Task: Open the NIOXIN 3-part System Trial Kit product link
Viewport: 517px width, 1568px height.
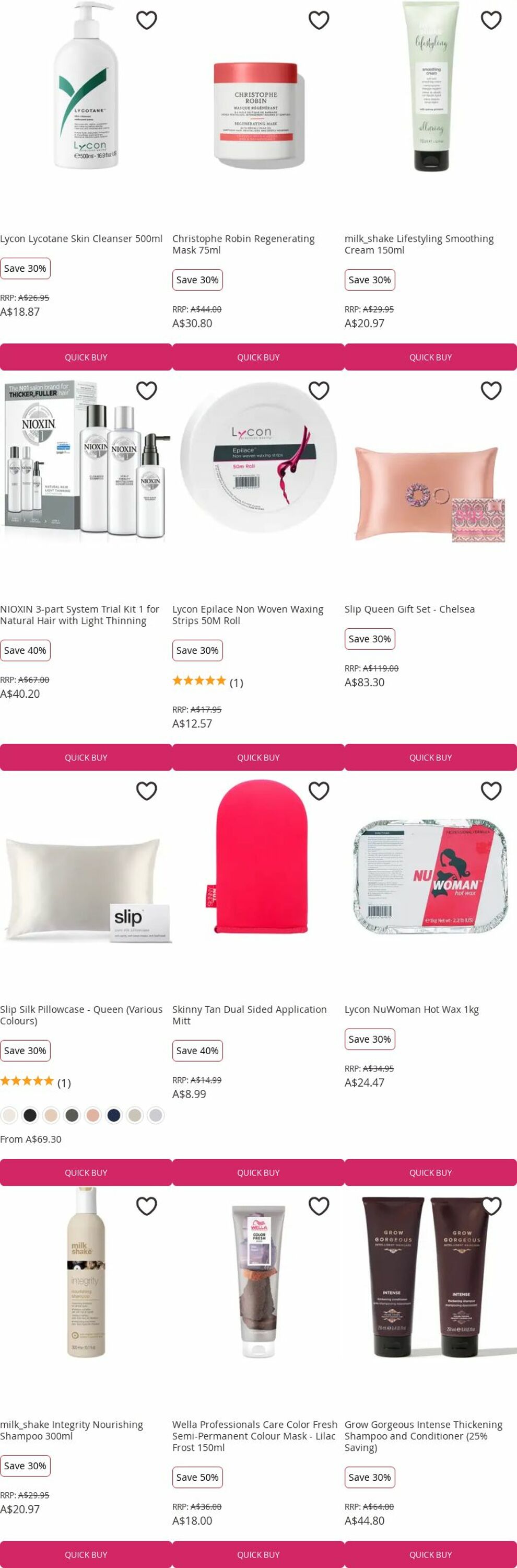Action: click(79, 615)
